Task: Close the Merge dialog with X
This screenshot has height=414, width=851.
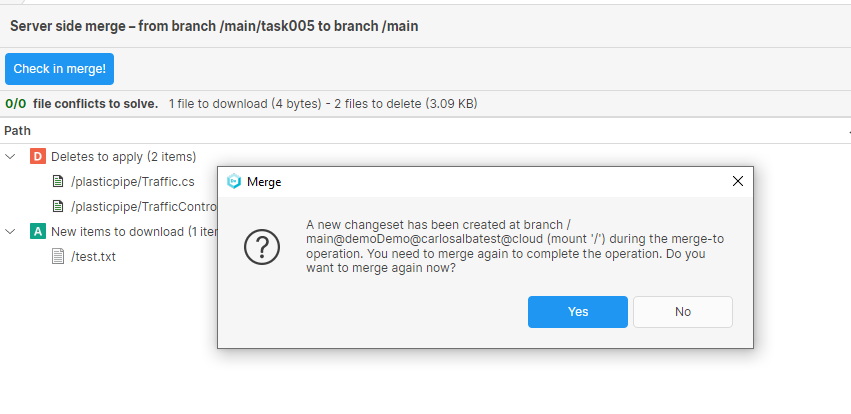Action: [738, 182]
